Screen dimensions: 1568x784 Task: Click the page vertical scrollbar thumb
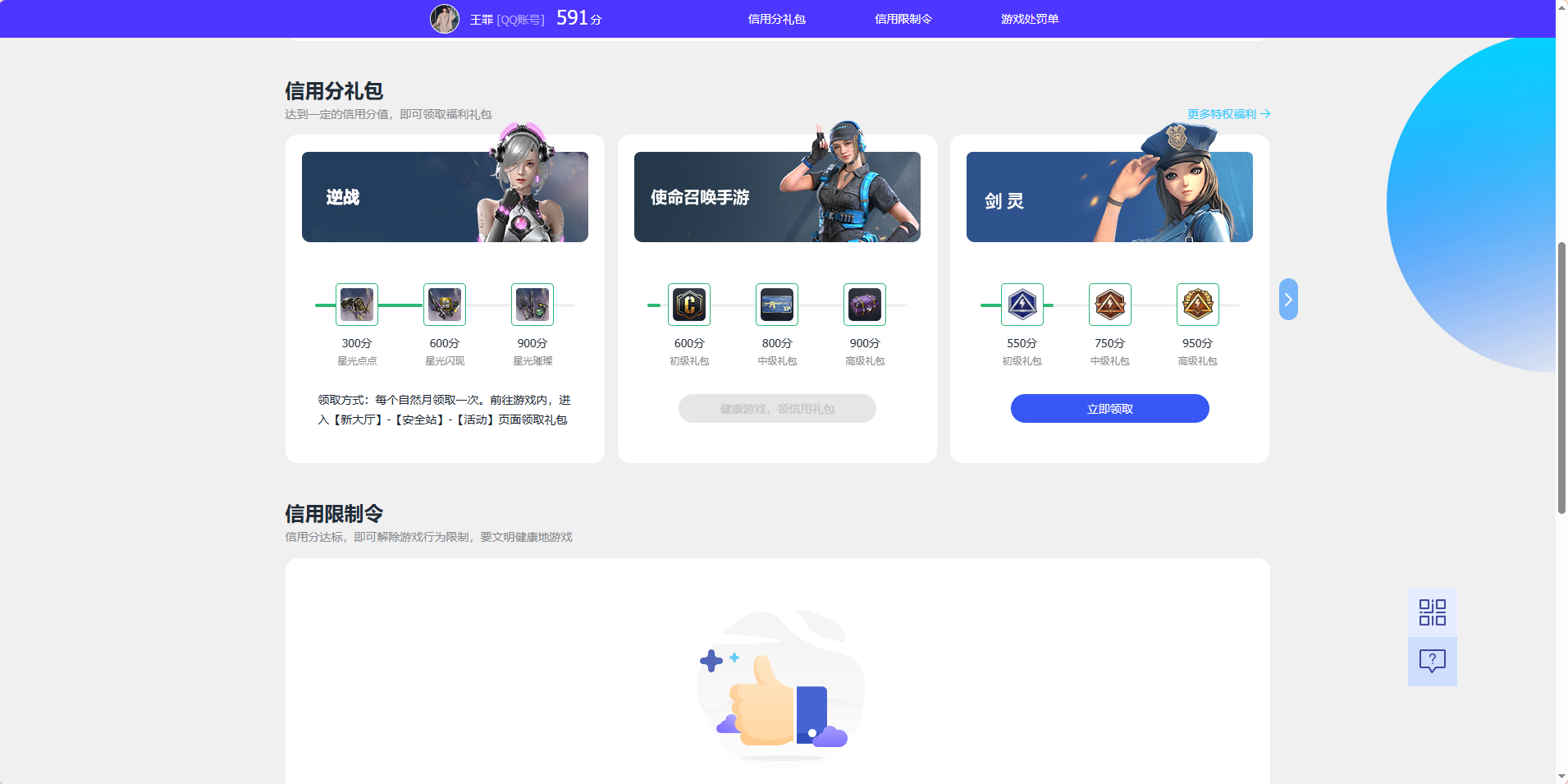(1561, 378)
